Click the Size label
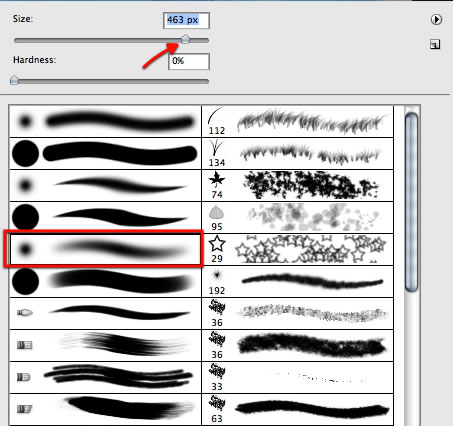The height and width of the screenshot is (426, 453). click(23, 19)
